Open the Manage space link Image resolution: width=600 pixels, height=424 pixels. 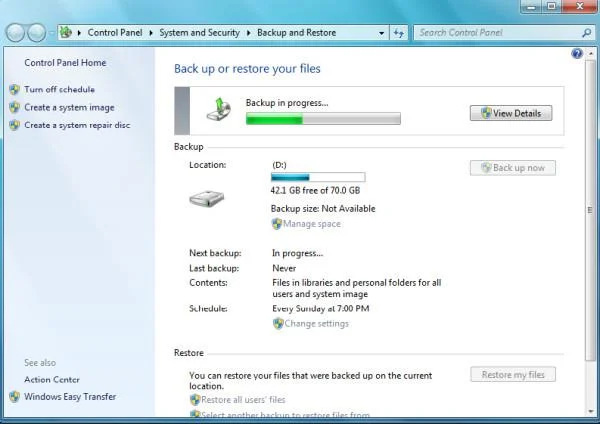click(312, 224)
